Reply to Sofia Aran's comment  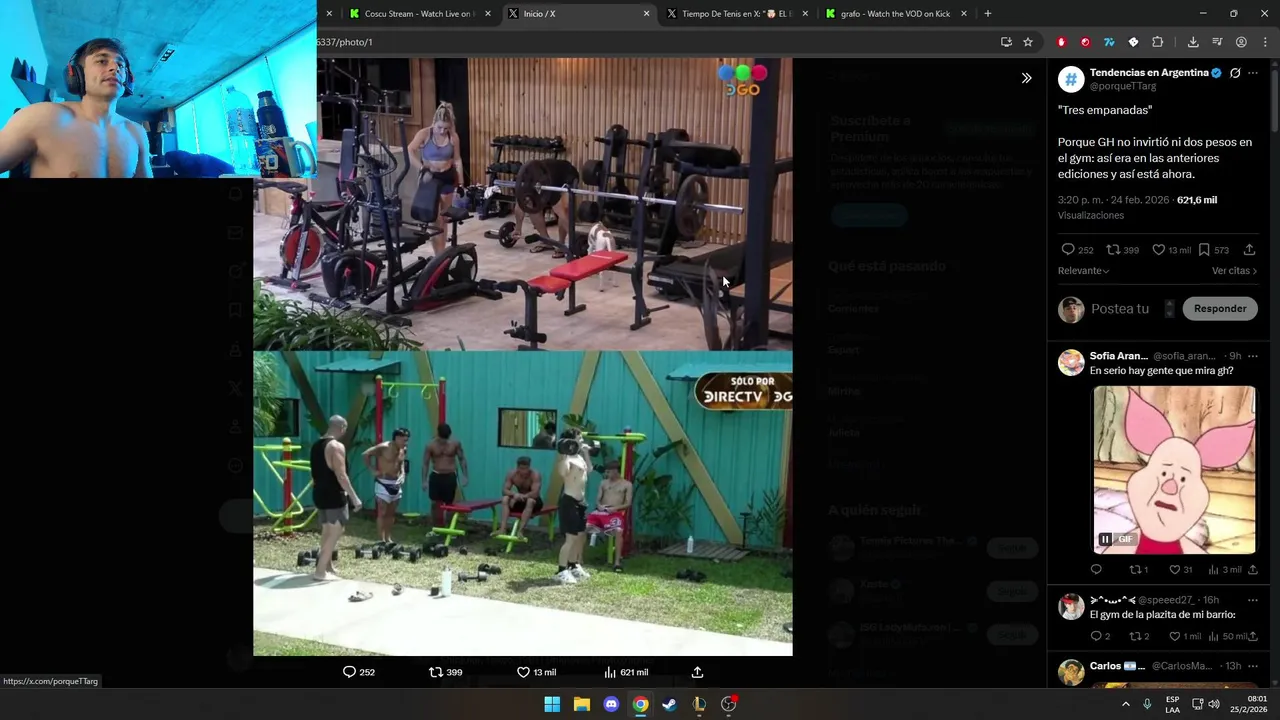click(x=1096, y=570)
